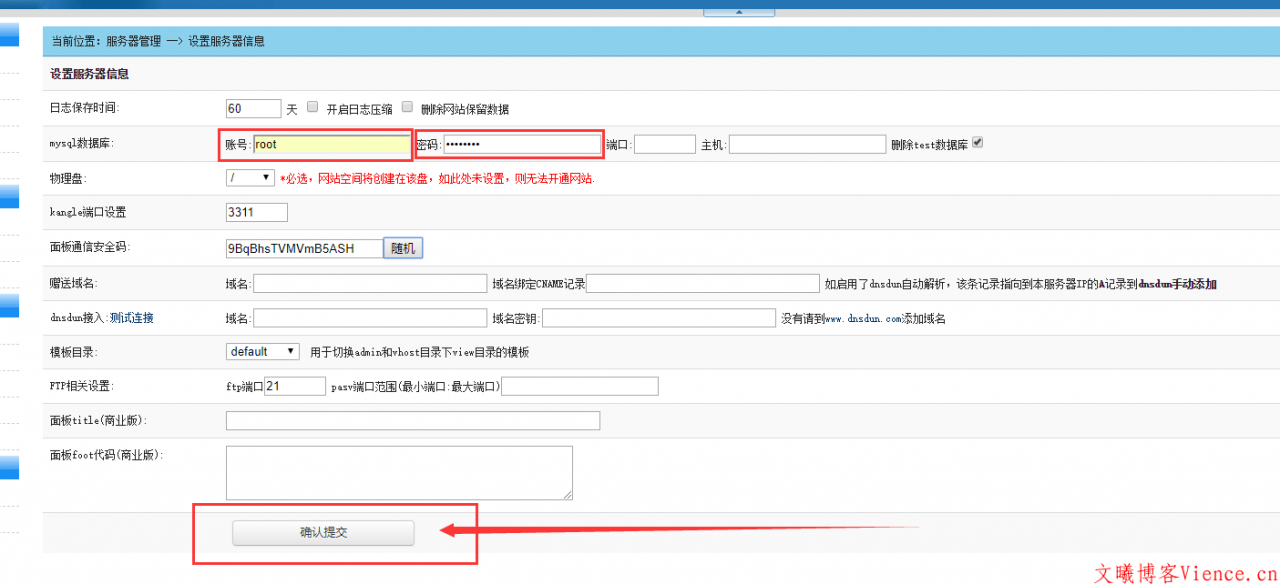Select the mysql 主机 host field
1280x584 pixels.
[x=807, y=144]
